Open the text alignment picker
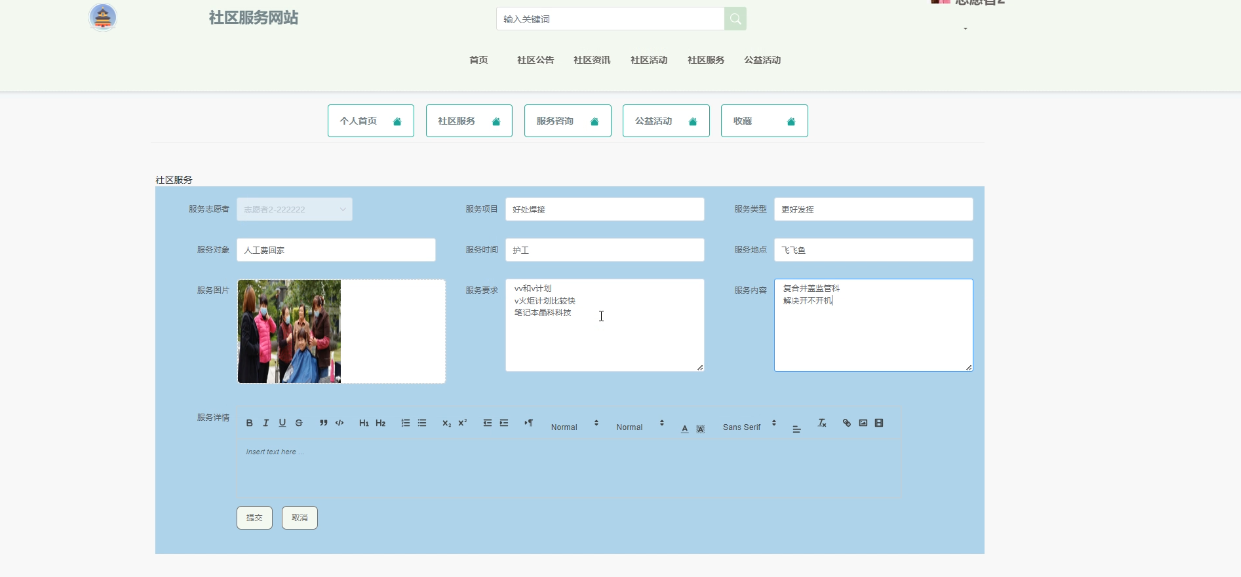This screenshot has height=577, width=1241. point(797,428)
